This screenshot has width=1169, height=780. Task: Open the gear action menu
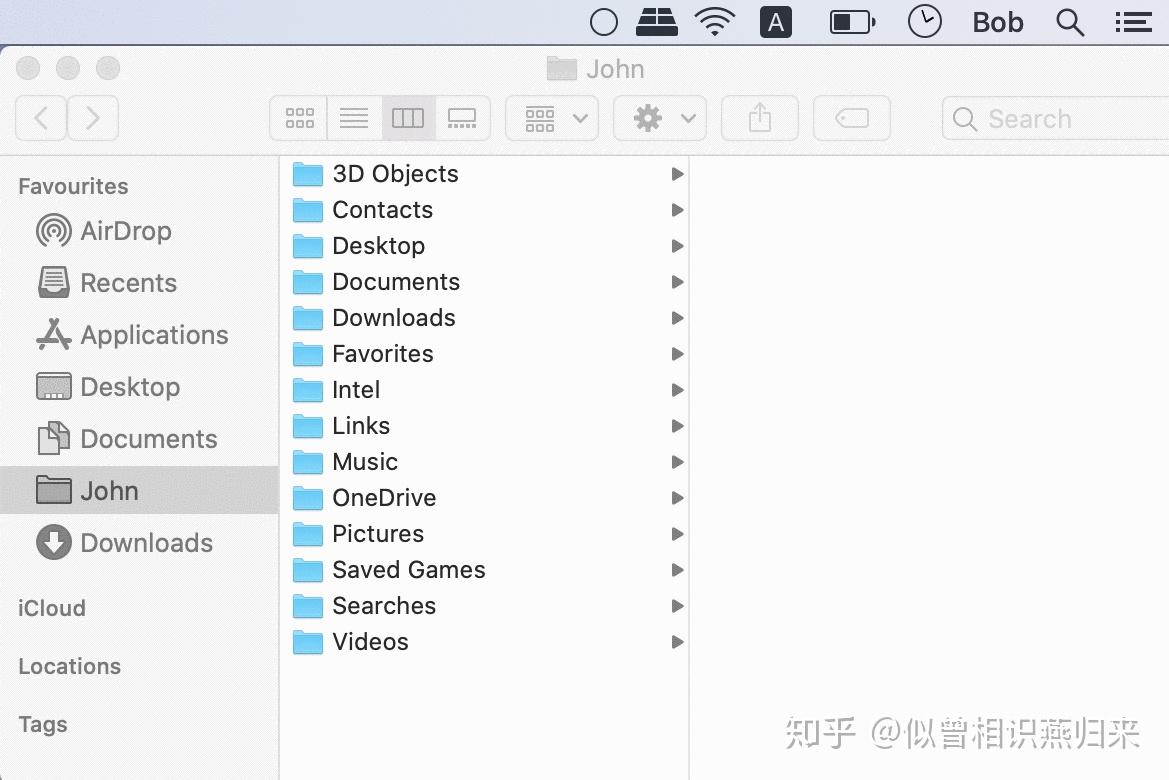click(x=660, y=118)
